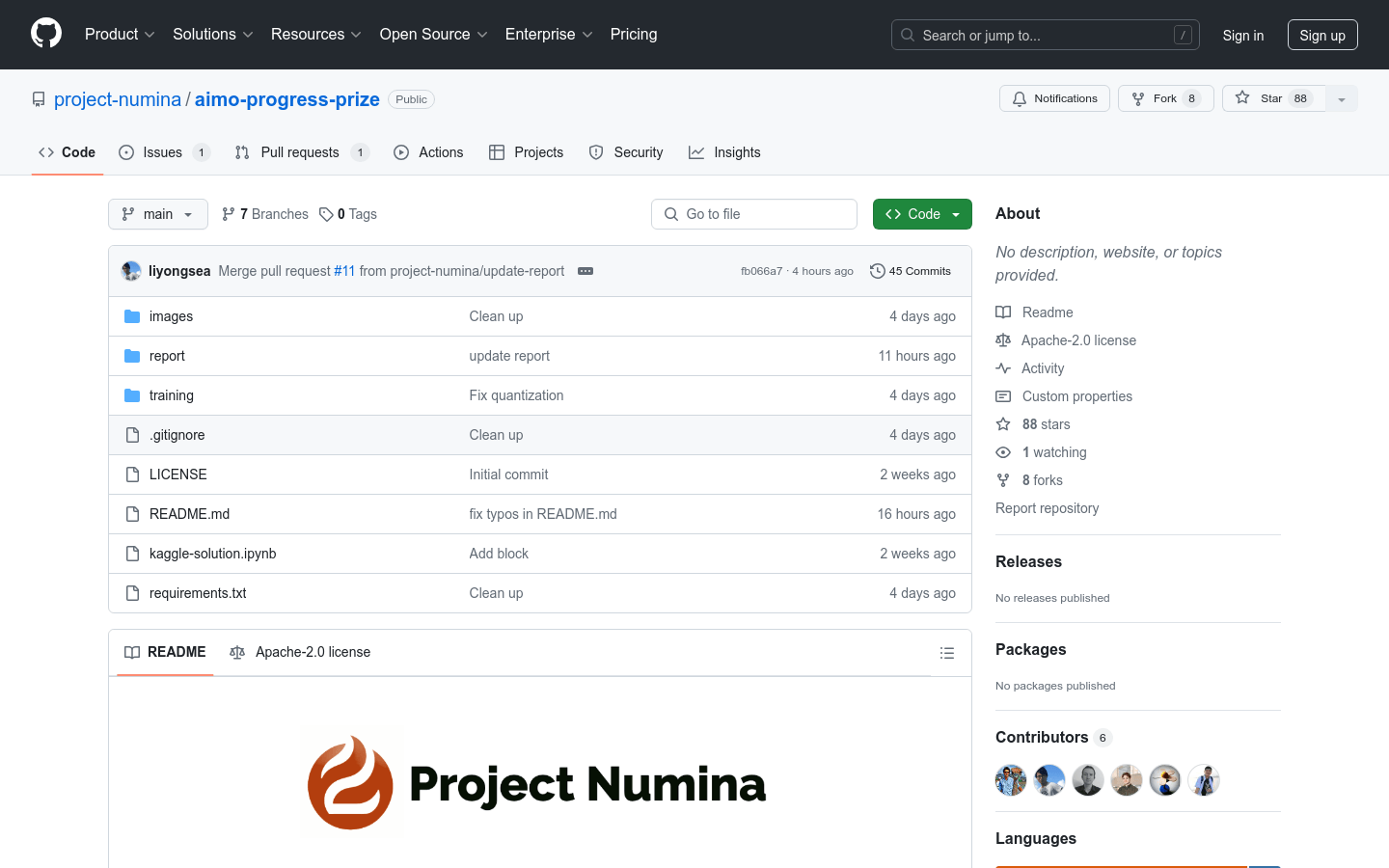Open the README outline icon
This screenshot has height=868, width=1389.
[947, 653]
